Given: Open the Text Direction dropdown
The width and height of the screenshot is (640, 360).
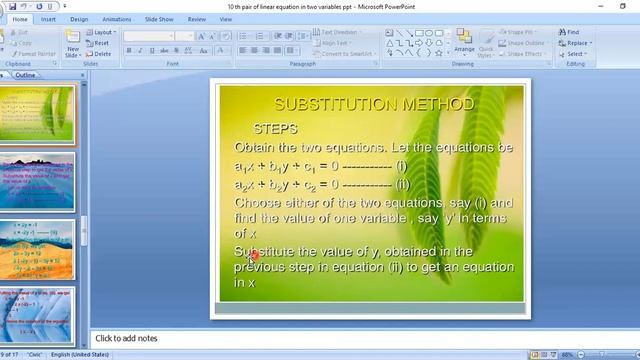Looking at the screenshot, I should tap(338, 32).
